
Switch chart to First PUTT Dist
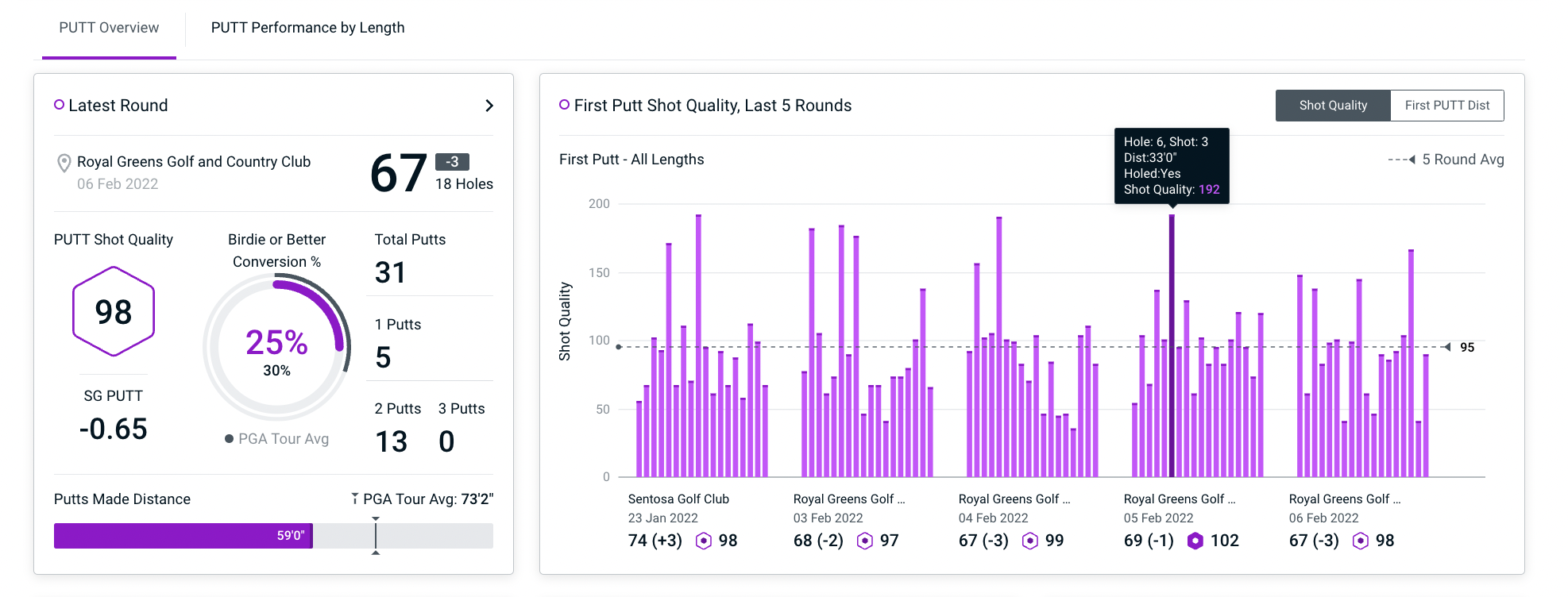pyautogui.click(x=1446, y=106)
